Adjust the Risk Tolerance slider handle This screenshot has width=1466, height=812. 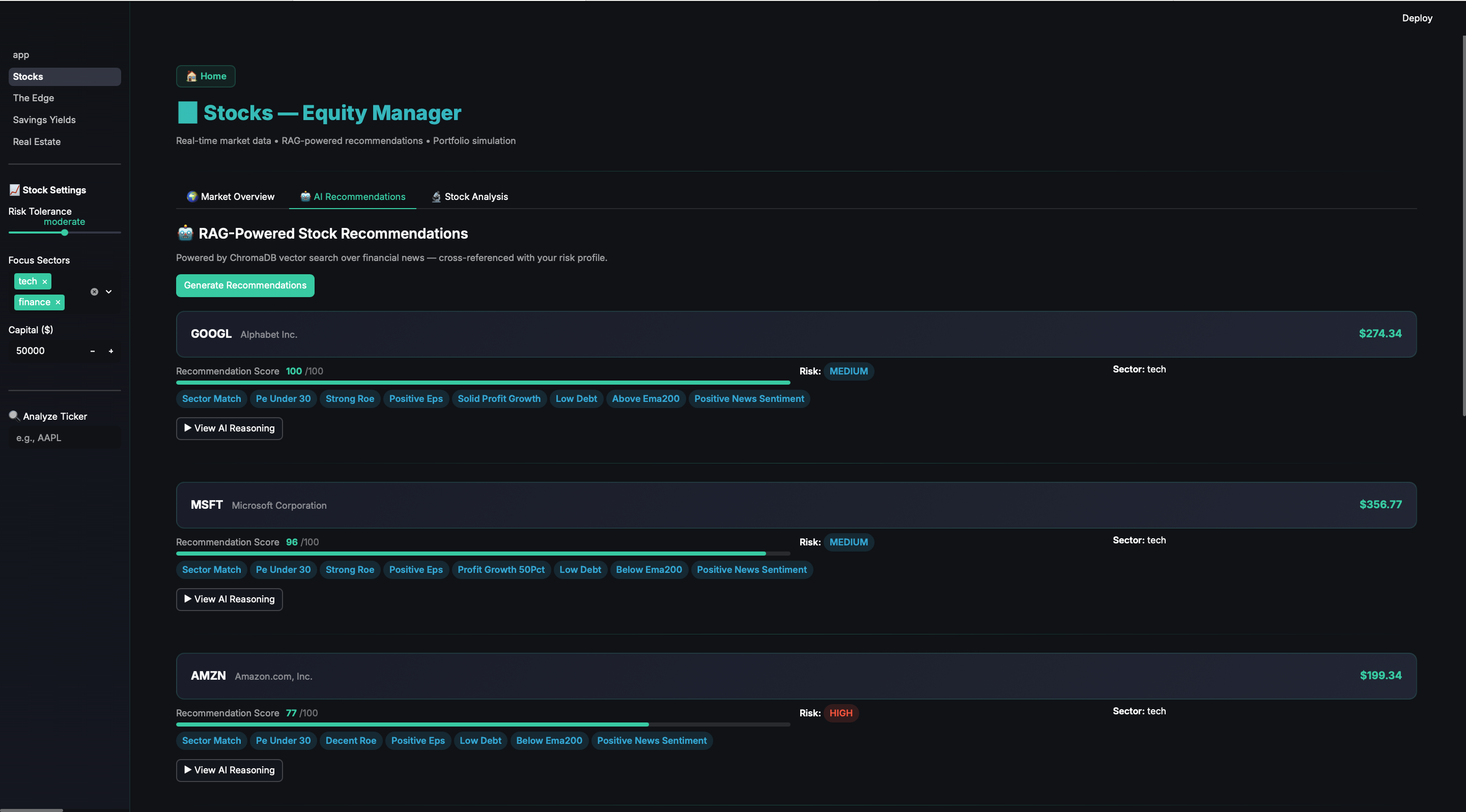64,233
